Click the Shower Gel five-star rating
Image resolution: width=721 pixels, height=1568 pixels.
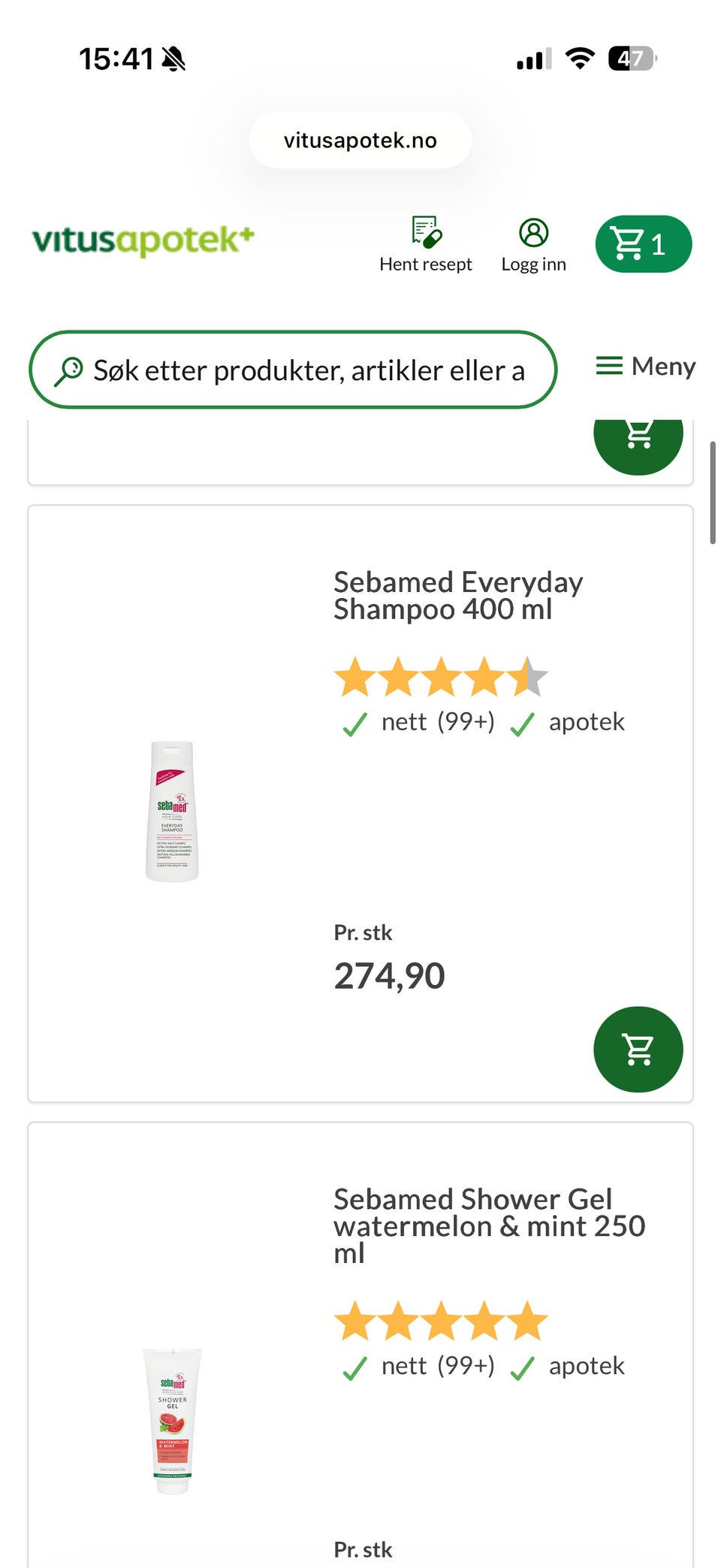(x=441, y=1322)
